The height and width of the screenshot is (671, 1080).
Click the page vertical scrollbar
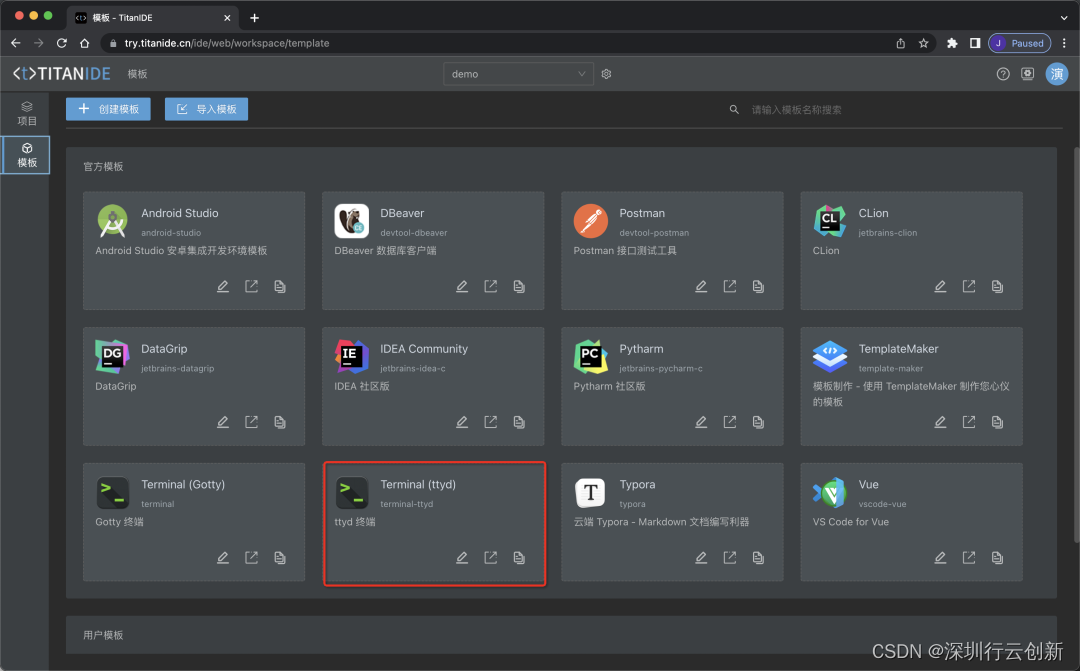[x=1075, y=344]
